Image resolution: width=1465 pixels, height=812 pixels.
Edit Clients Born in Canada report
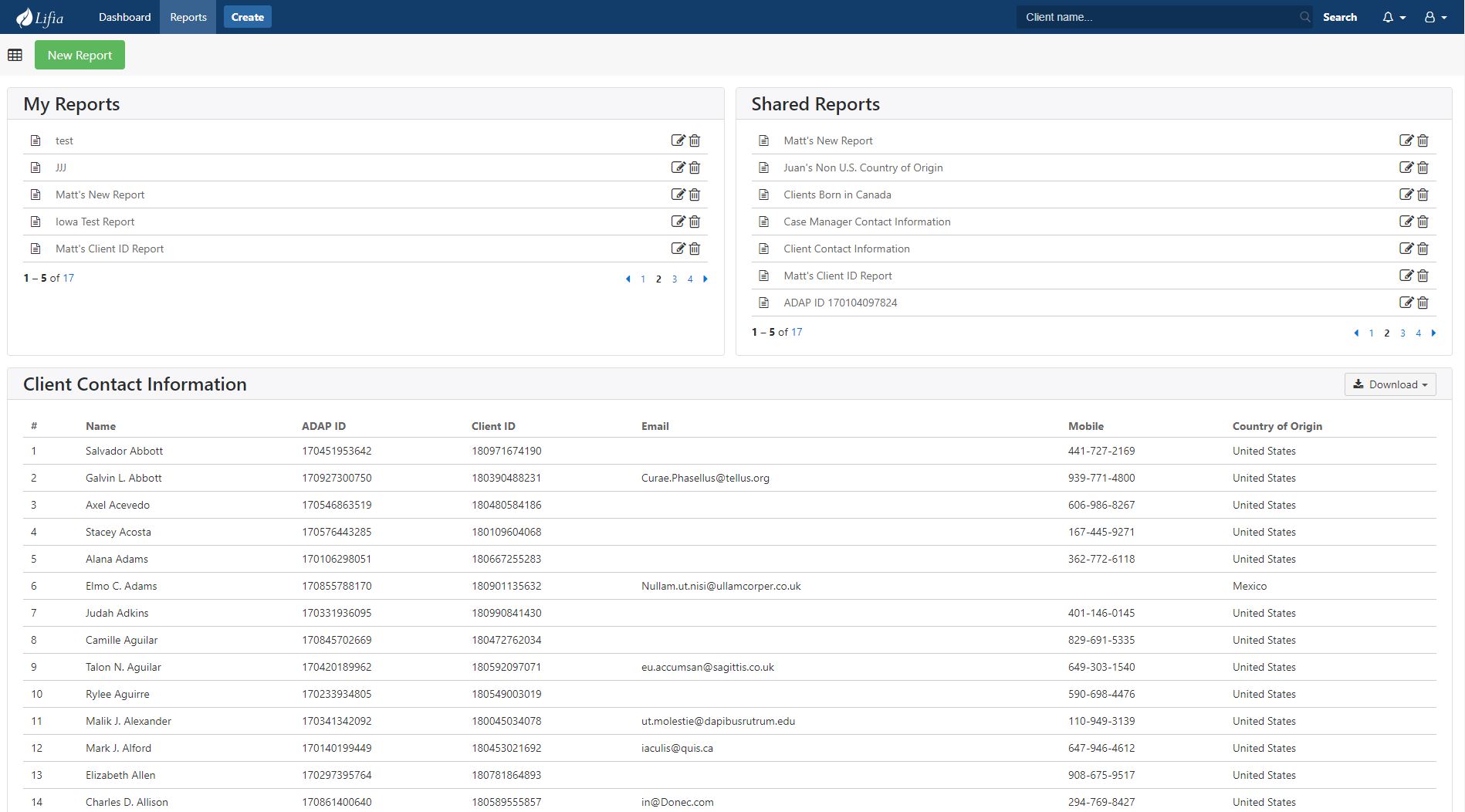[x=1406, y=195]
